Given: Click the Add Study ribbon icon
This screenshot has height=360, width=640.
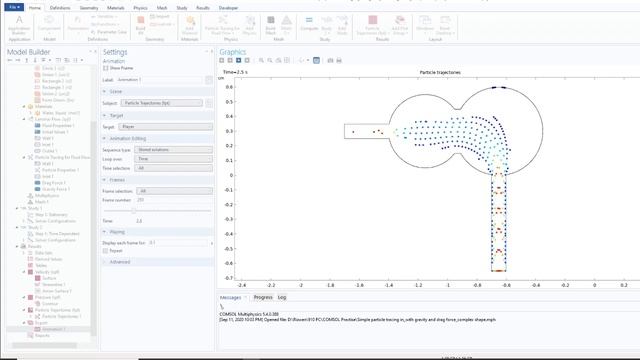Looking at the screenshot, I should coord(342,25).
